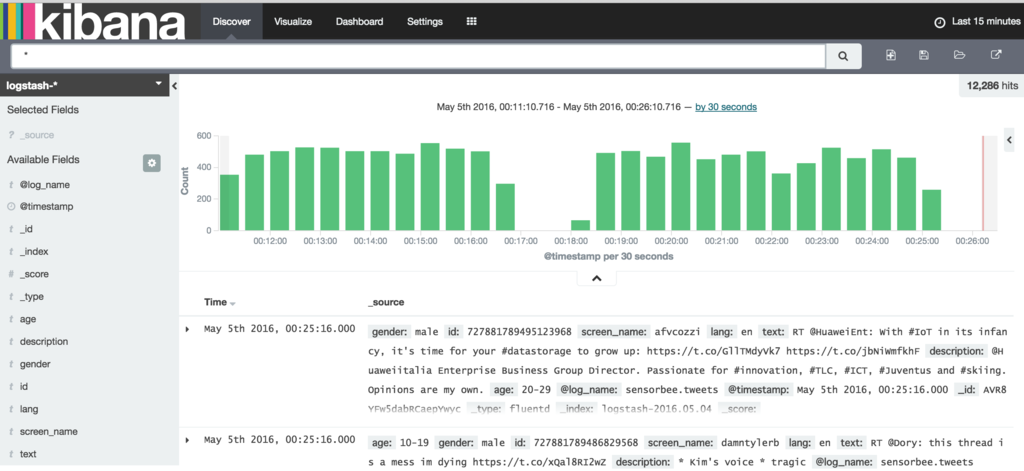Click the search magnifier button

(843, 57)
